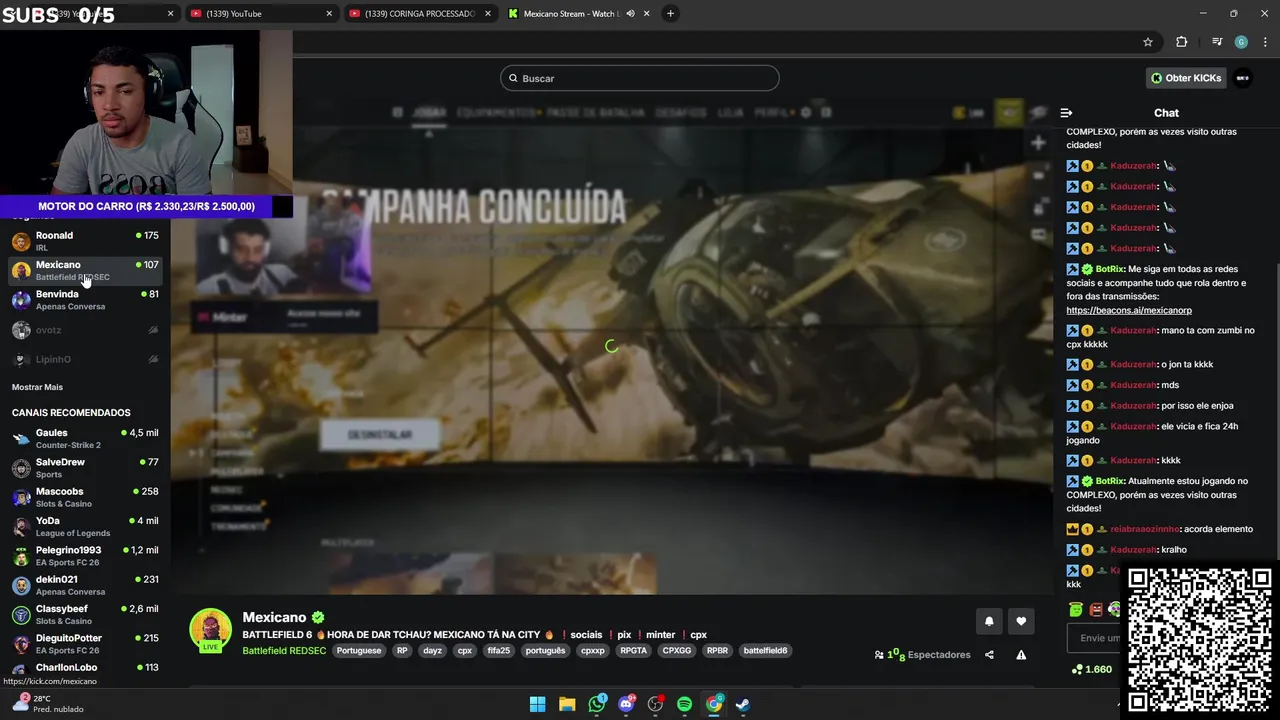Click the RPGTA stream tag
Image resolution: width=1280 pixels, height=720 pixels.
coord(633,651)
